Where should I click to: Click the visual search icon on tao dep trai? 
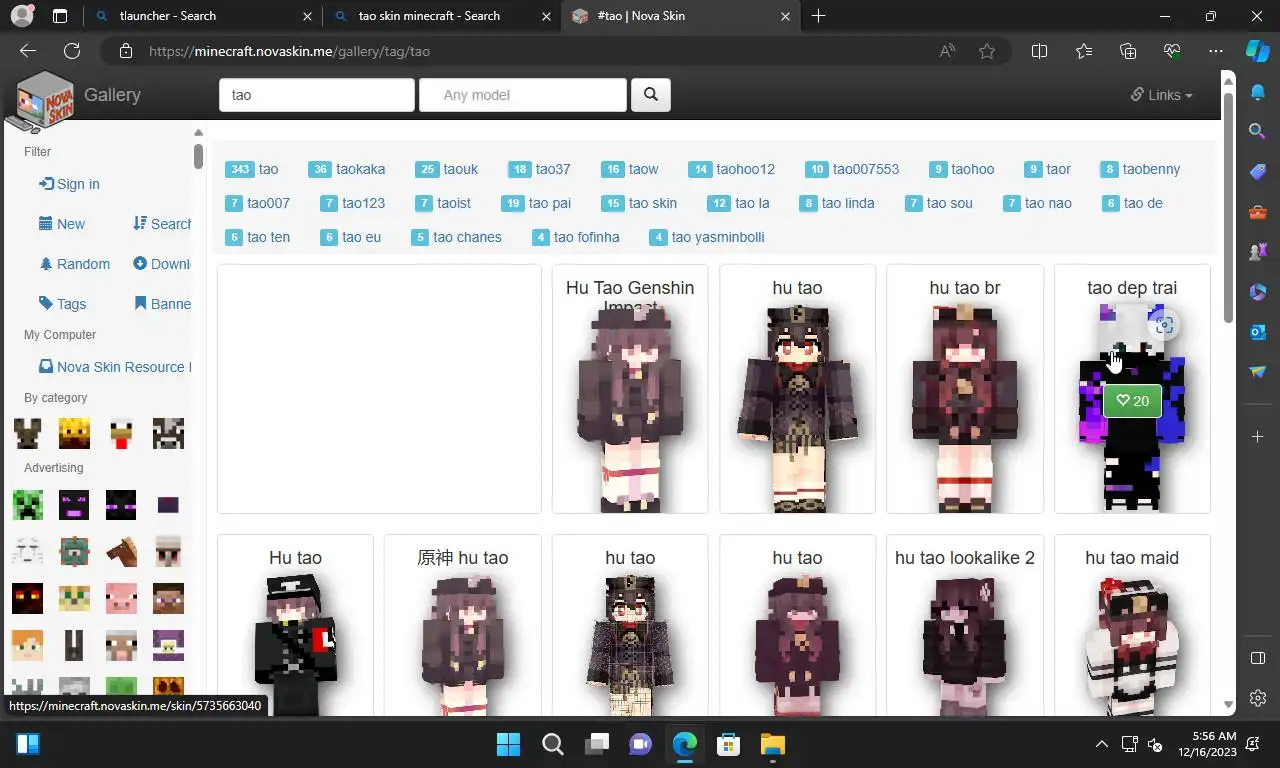pos(1163,325)
